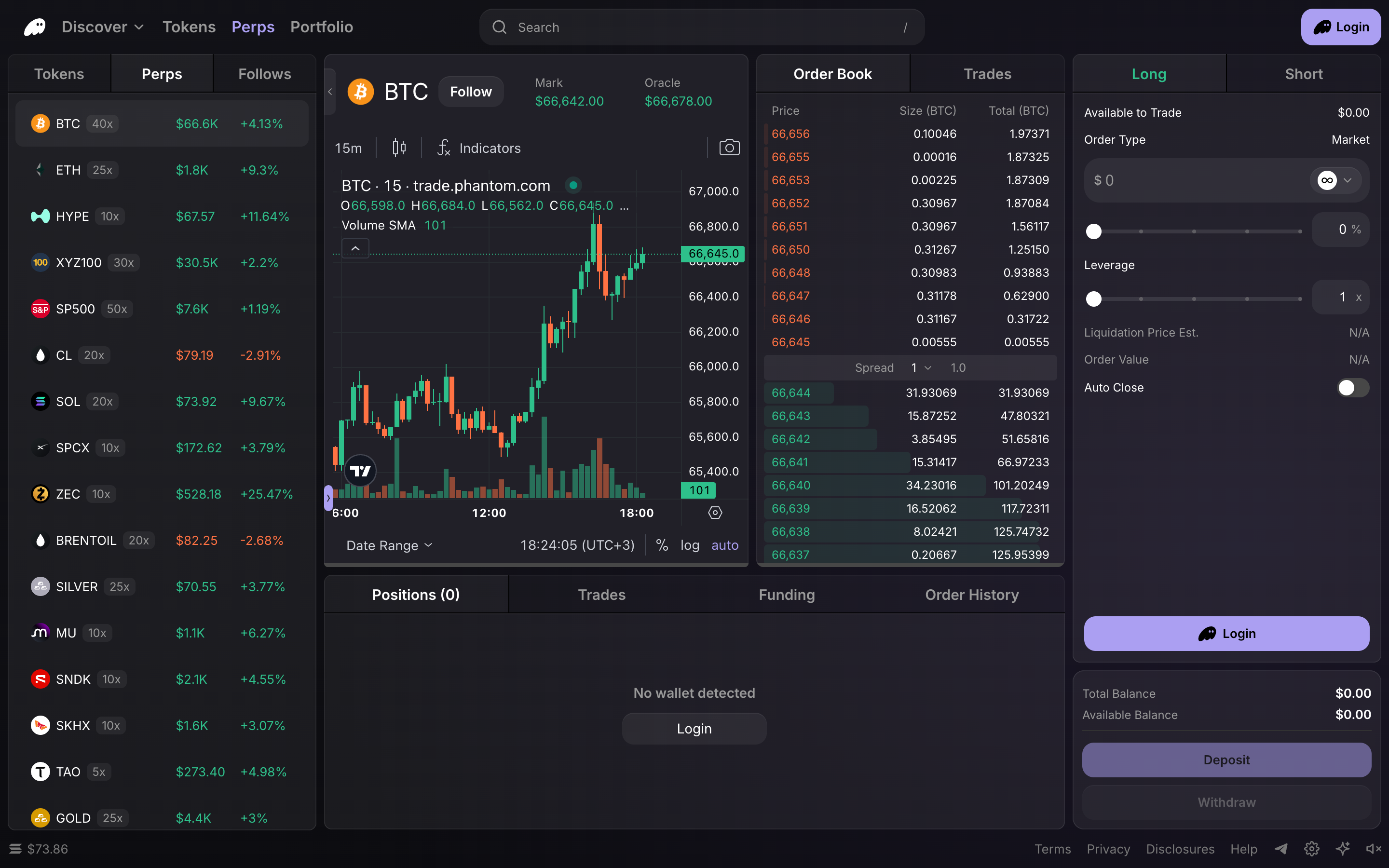Click the SNDK token icon
Image resolution: width=1389 pixels, height=868 pixels.
pyautogui.click(x=40, y=679)
